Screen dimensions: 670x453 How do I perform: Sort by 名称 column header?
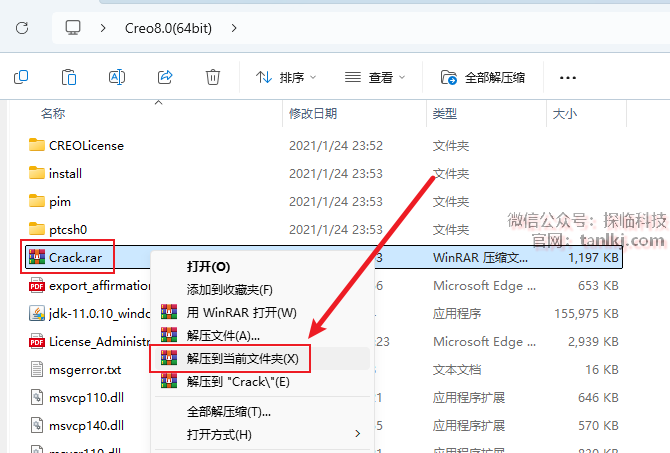click(x=53, y=114)
